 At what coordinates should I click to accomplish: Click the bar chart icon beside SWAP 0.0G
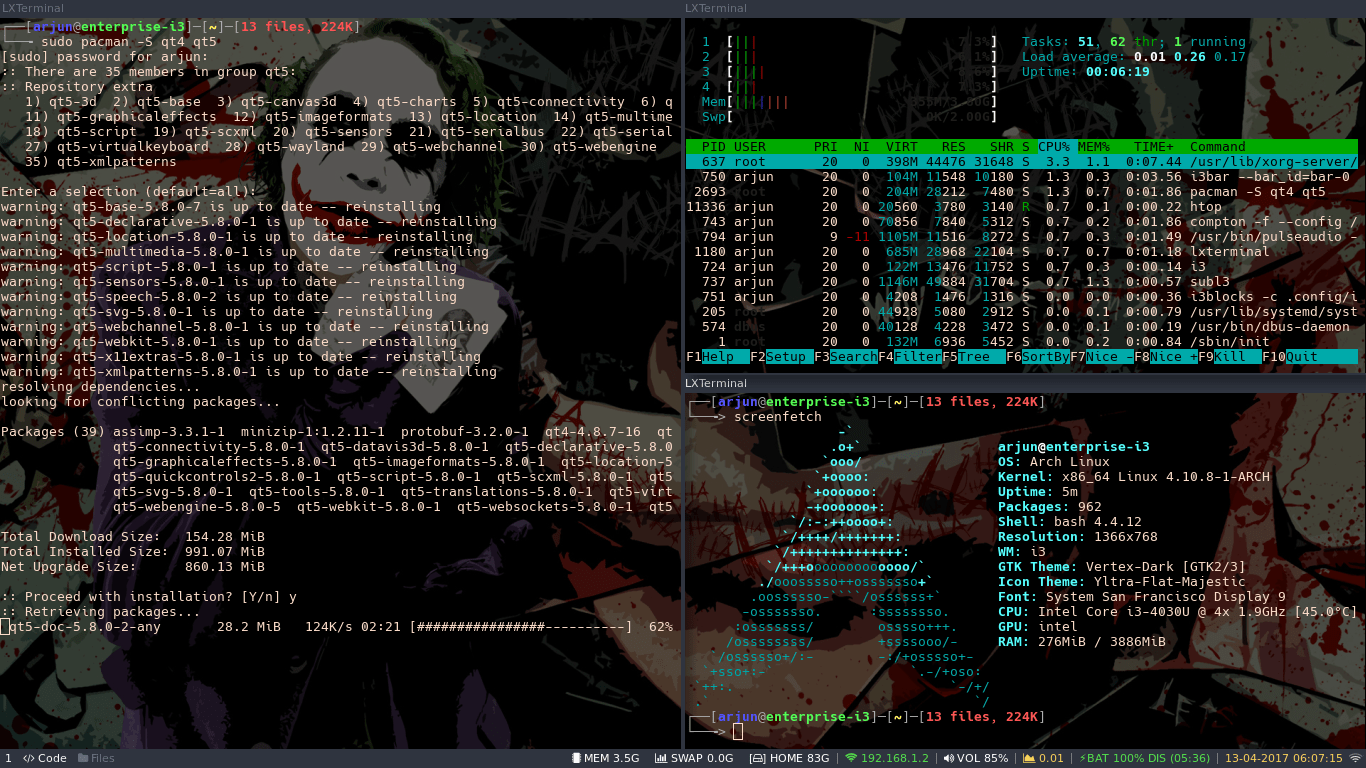click(661, 758)
